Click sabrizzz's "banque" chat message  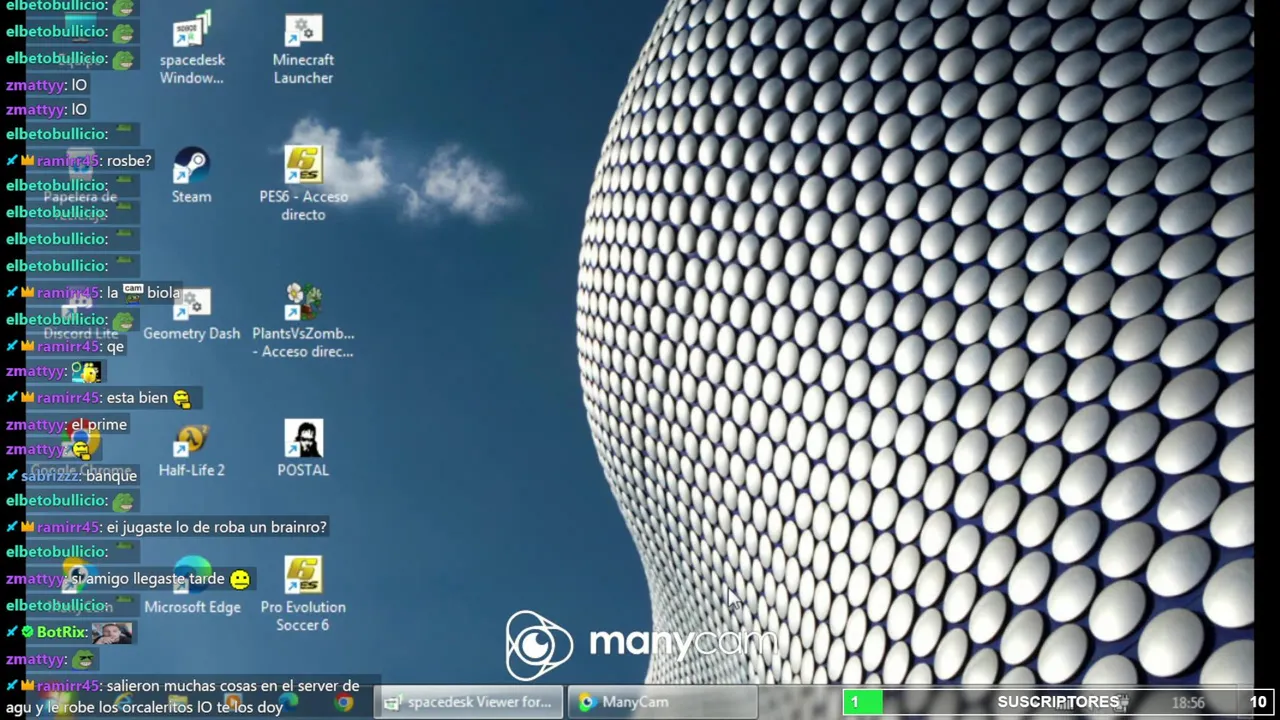(111, 476)
